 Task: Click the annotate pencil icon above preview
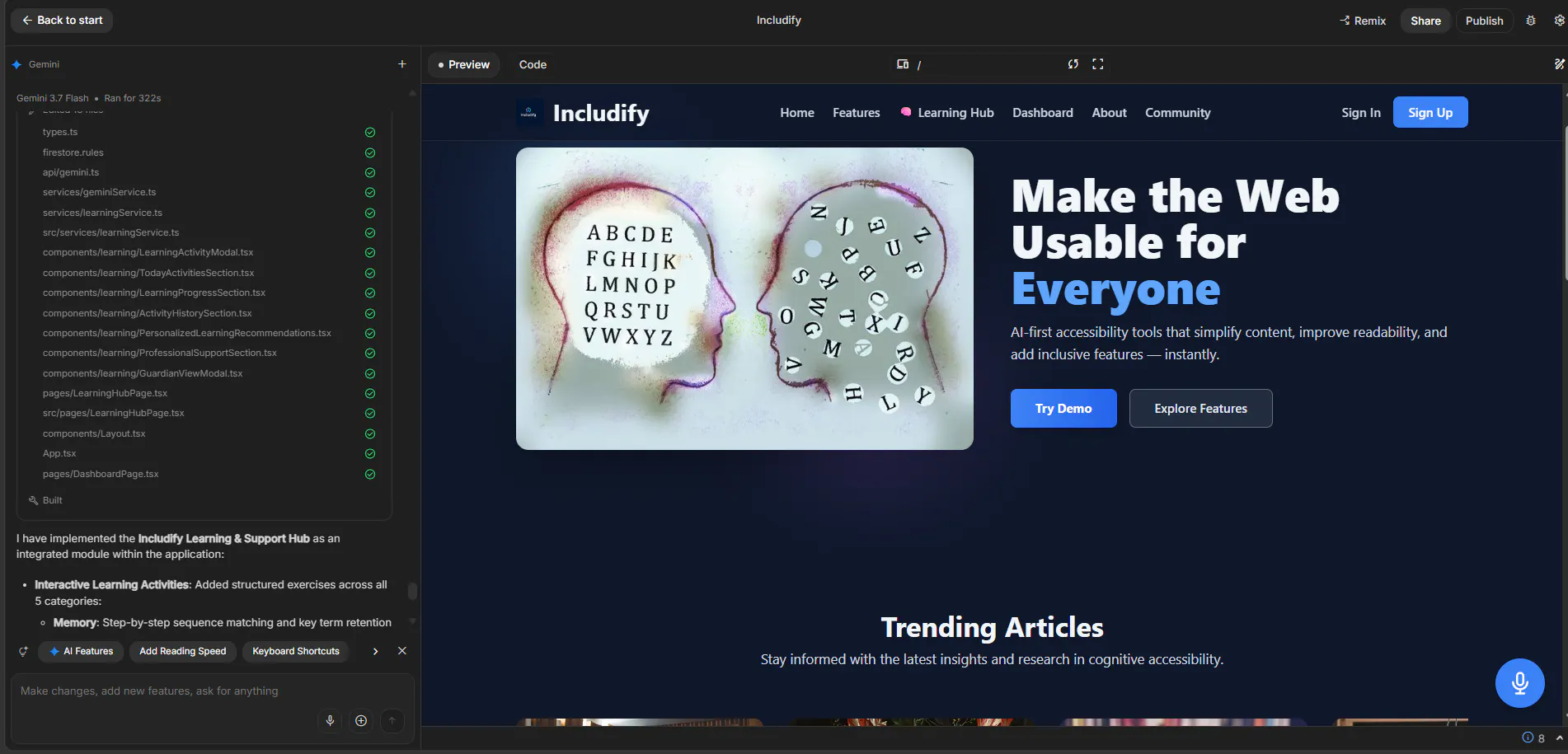pos(1559,64)
